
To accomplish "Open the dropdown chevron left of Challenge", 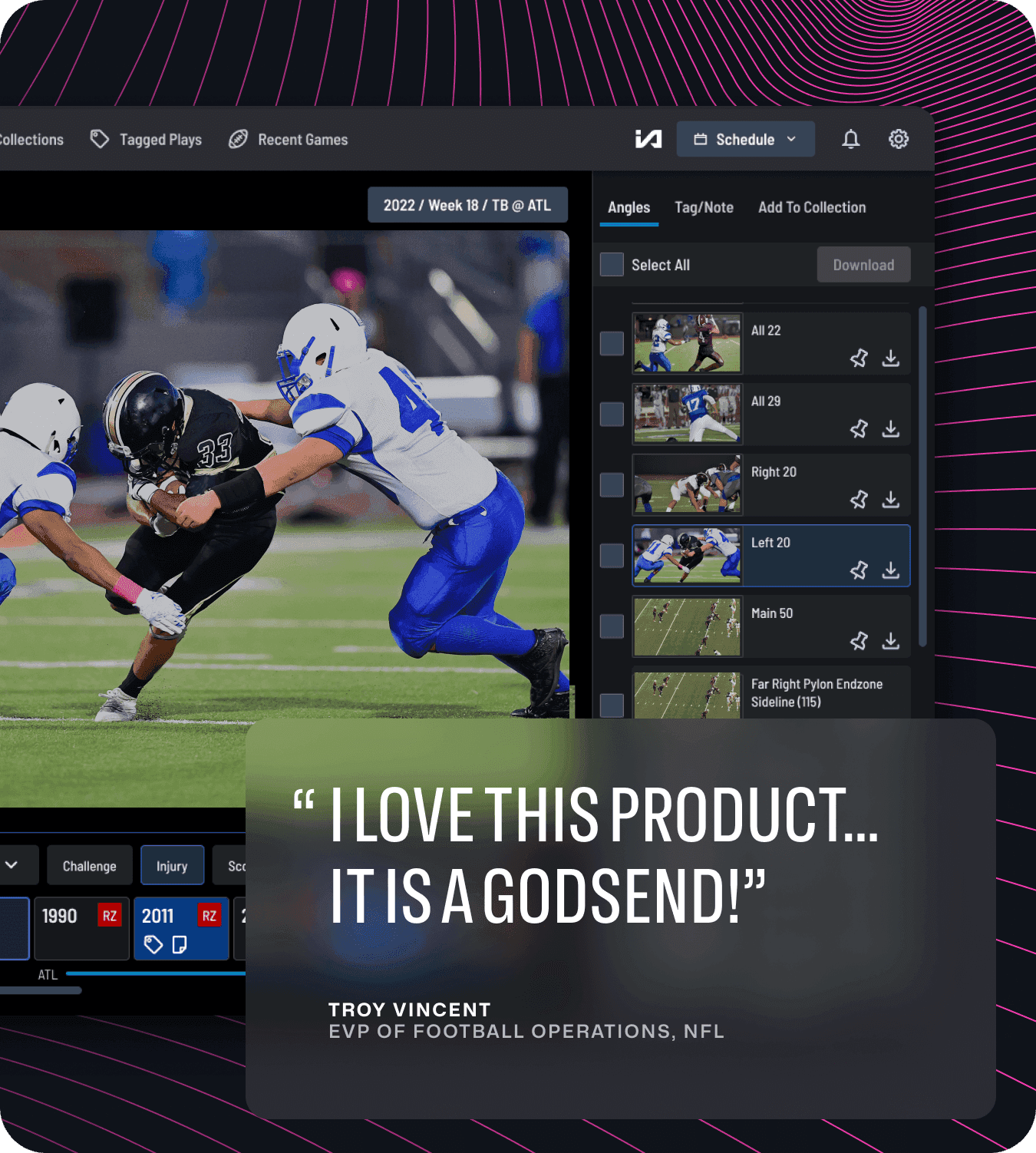I will coord(12,865).
